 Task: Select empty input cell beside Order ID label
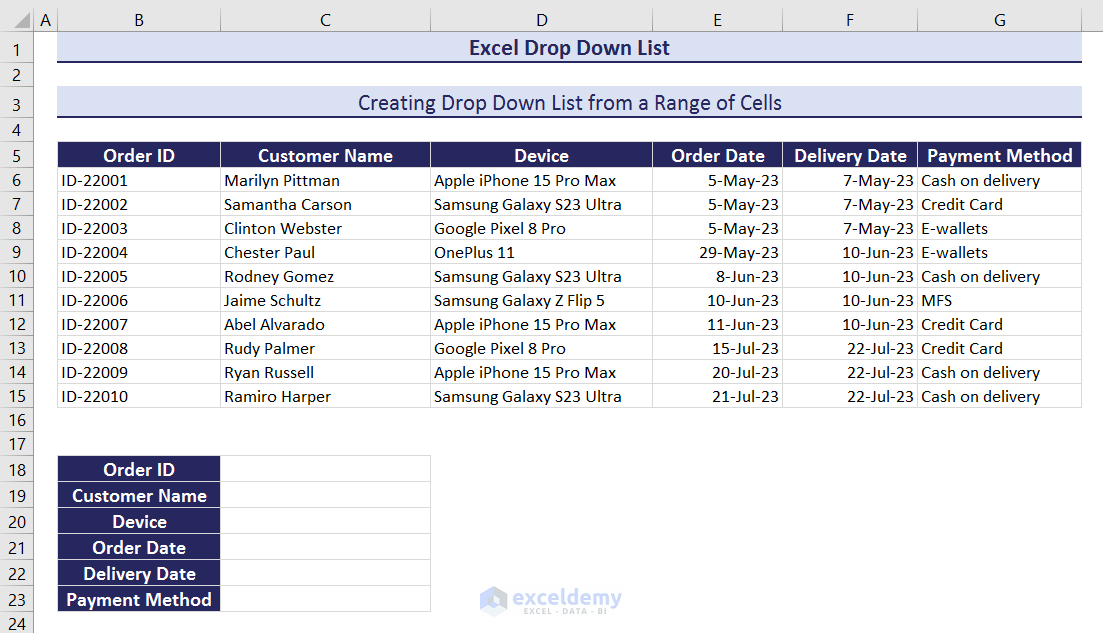(325, 469)
